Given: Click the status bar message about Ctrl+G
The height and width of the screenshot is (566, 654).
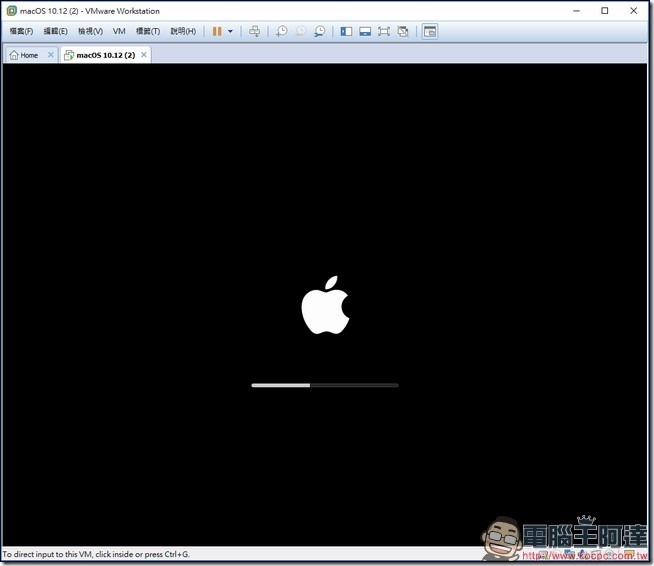Looking at the screenshot, I should pyautogui.click(x=96, y=554).
